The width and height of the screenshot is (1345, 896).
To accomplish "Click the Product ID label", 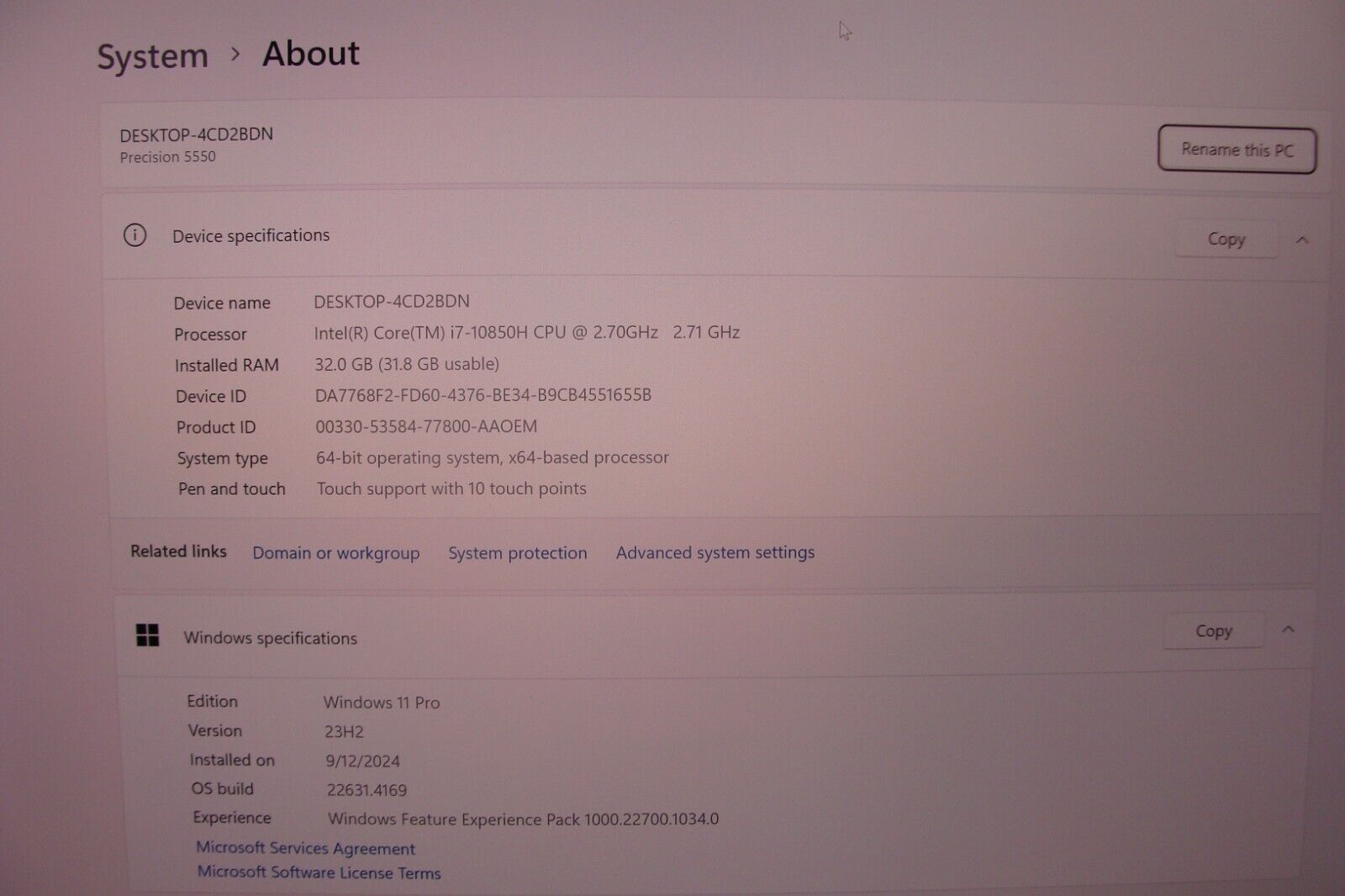I will tap(215, 428).
